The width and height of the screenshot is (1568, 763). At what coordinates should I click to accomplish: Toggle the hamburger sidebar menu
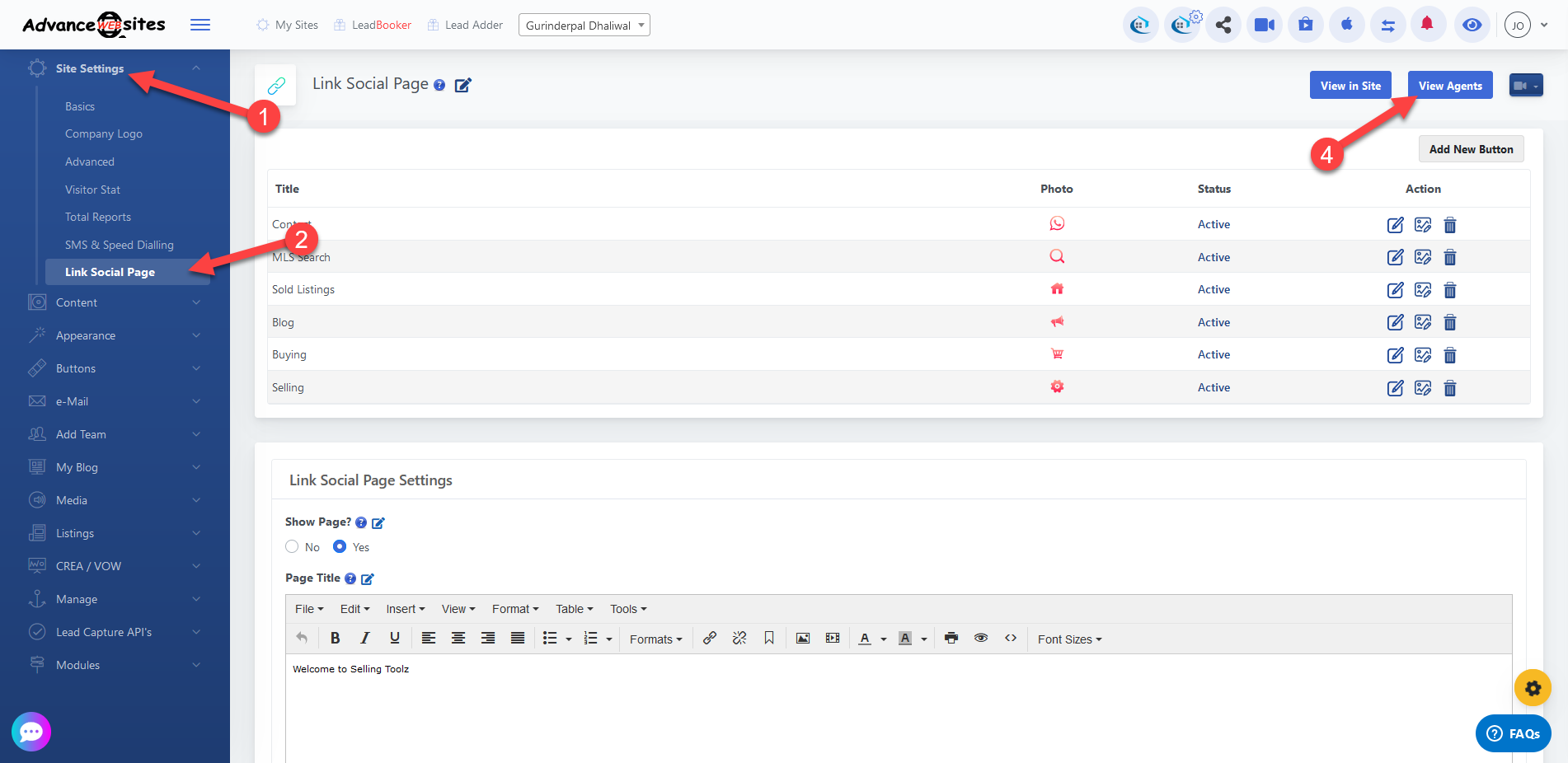coord(200,25)
